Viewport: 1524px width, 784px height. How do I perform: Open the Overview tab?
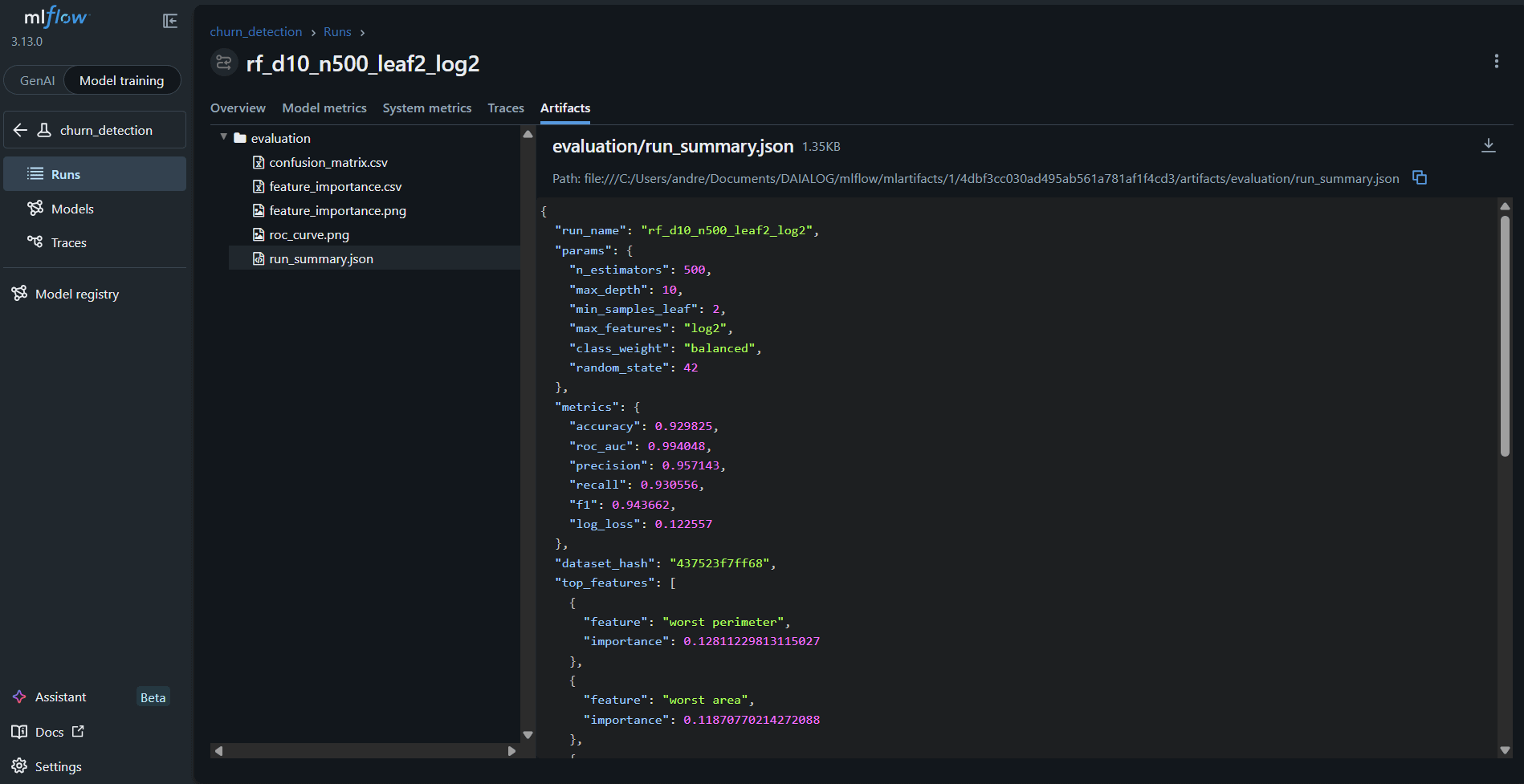point(238,108)
